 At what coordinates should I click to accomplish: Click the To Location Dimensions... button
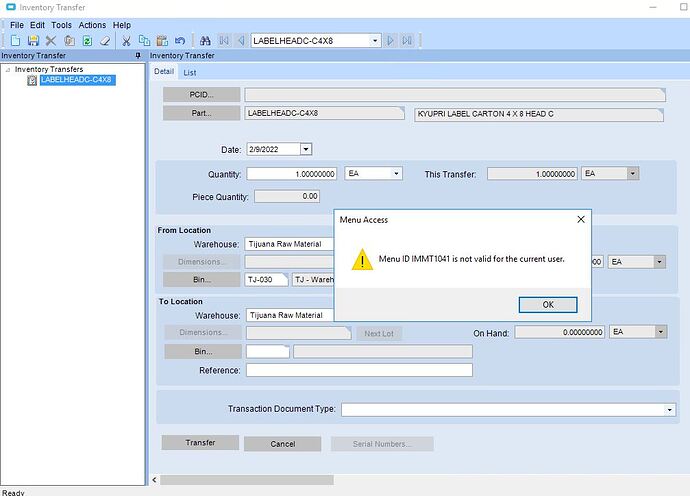[203, 332]
